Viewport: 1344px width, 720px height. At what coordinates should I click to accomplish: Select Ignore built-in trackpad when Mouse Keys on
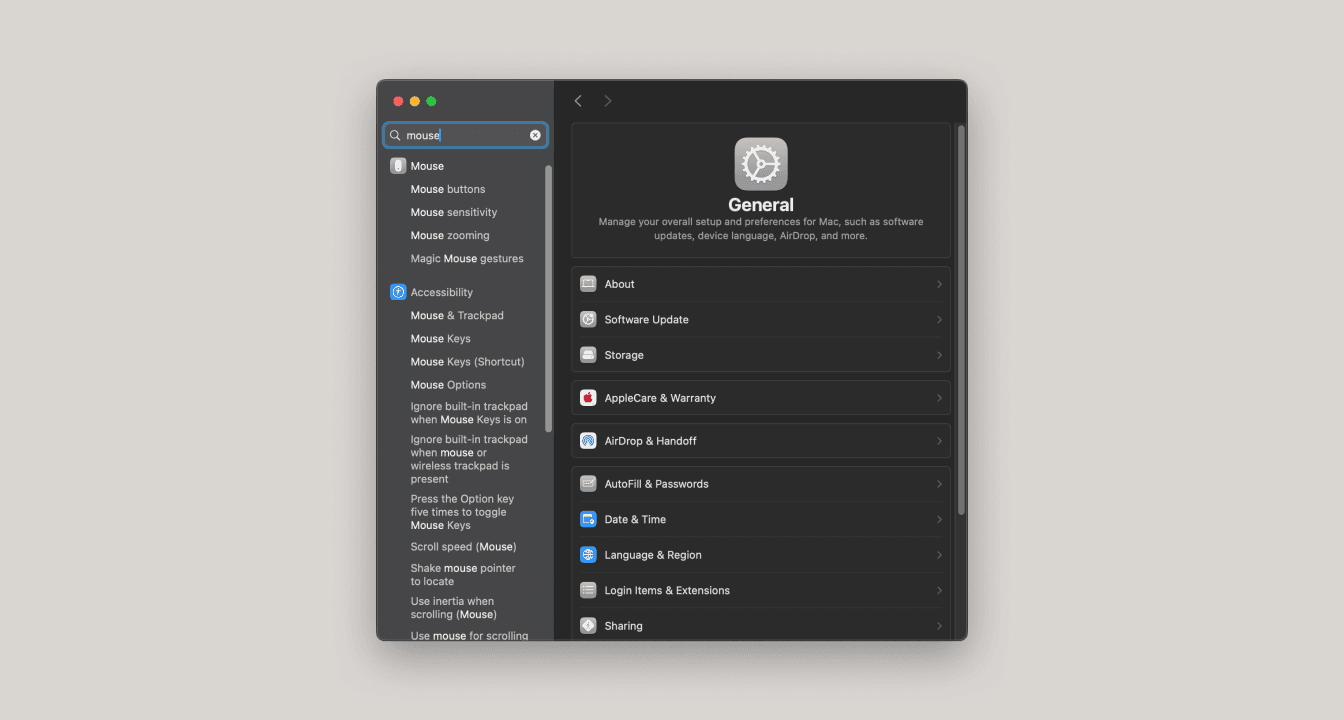(x=469, y=413)
